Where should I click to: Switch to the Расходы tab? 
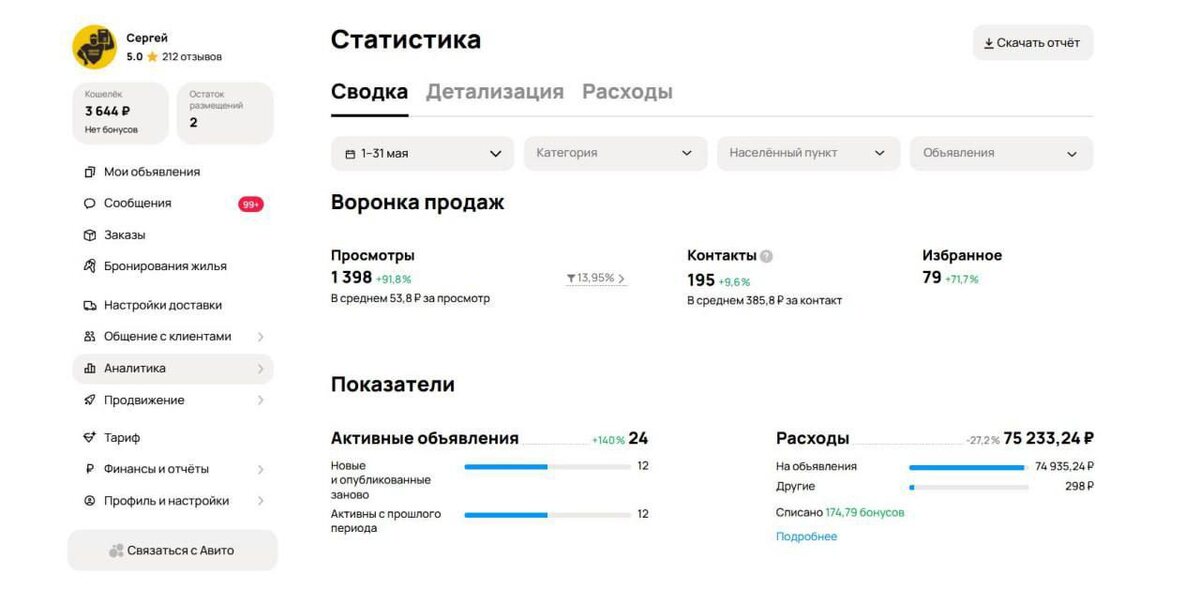[x=627, y=92]
